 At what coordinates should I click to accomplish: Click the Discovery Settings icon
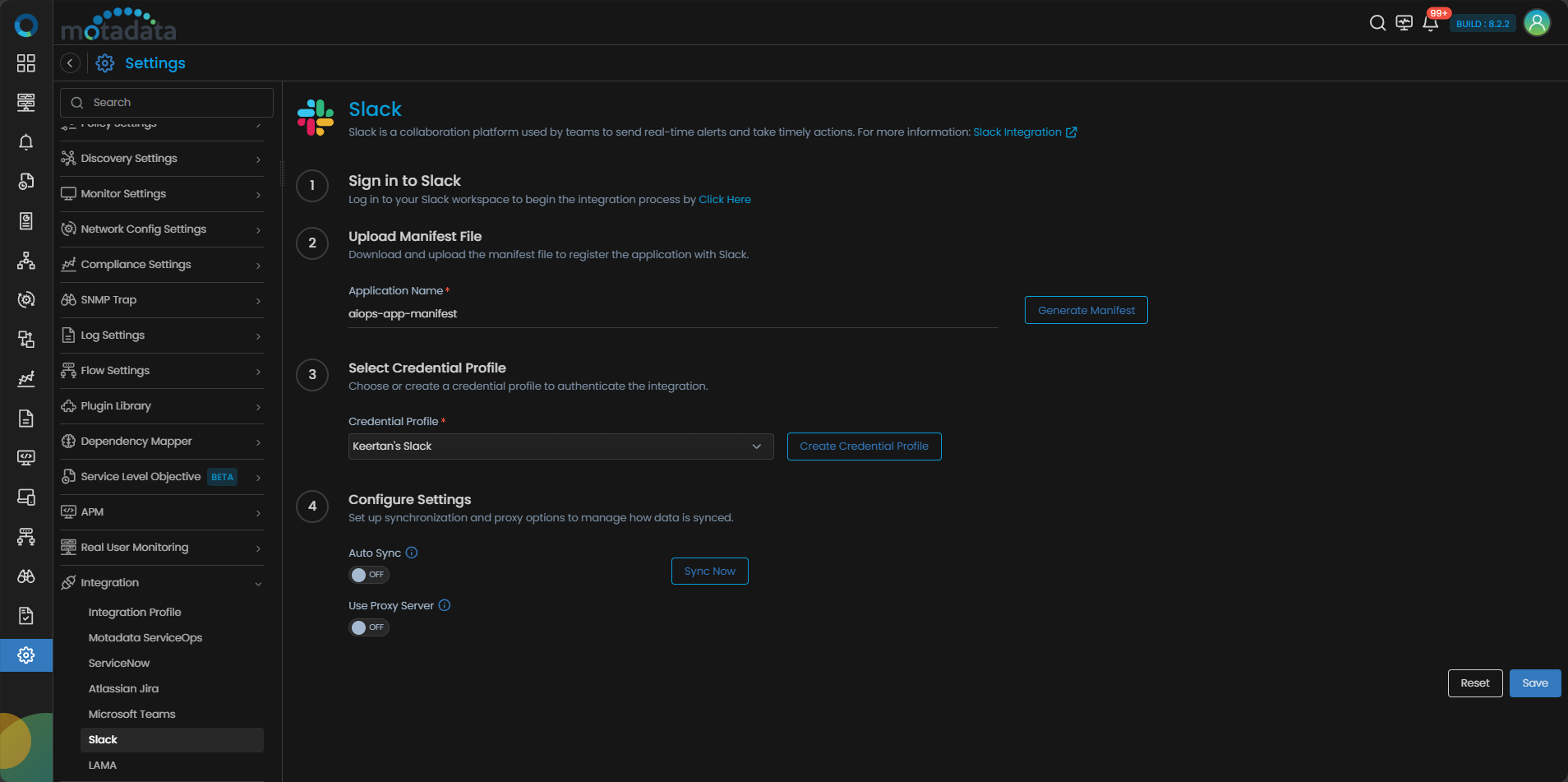[68, 159]
